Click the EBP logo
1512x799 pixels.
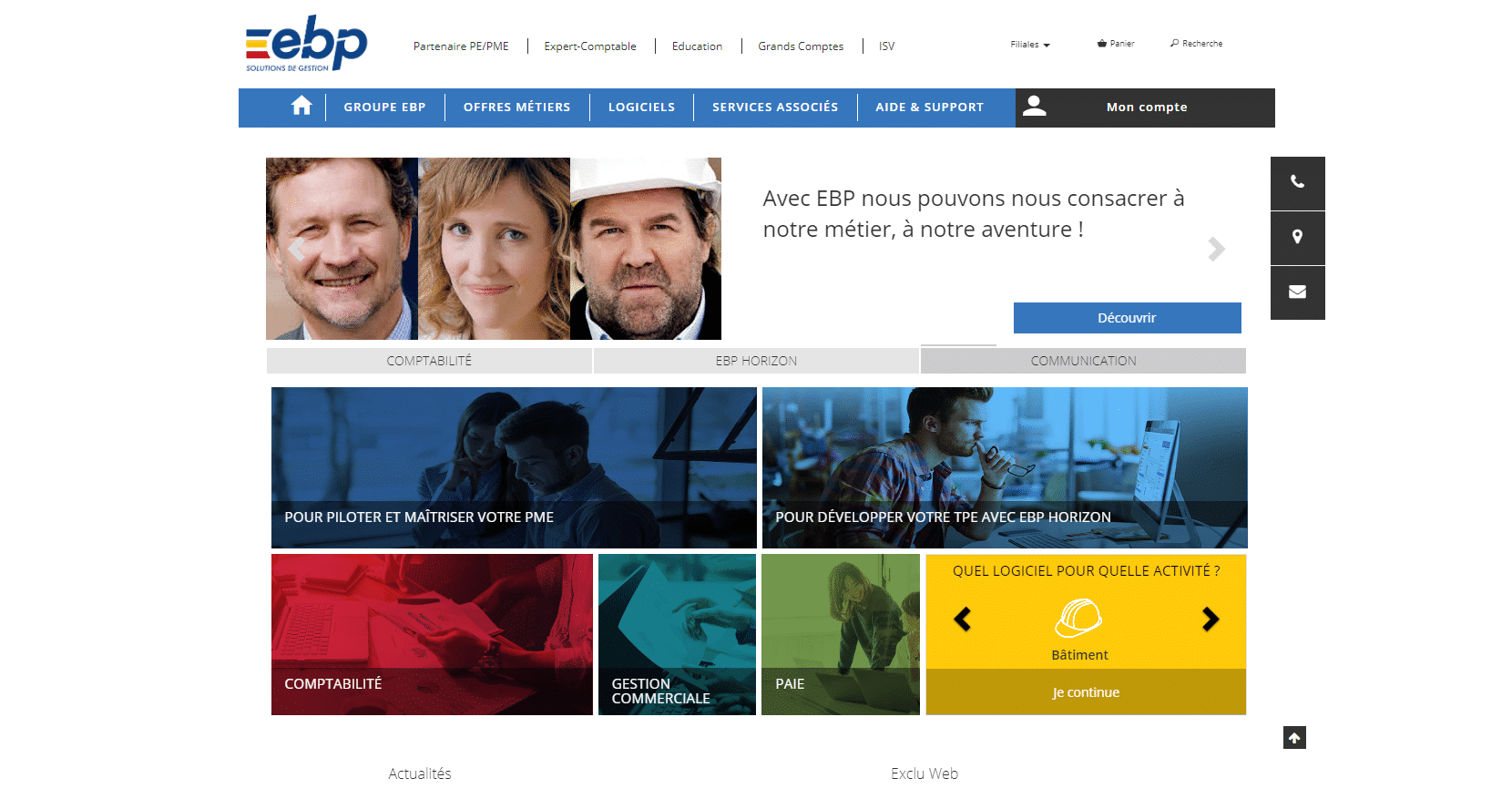click(x=306, y=43)
